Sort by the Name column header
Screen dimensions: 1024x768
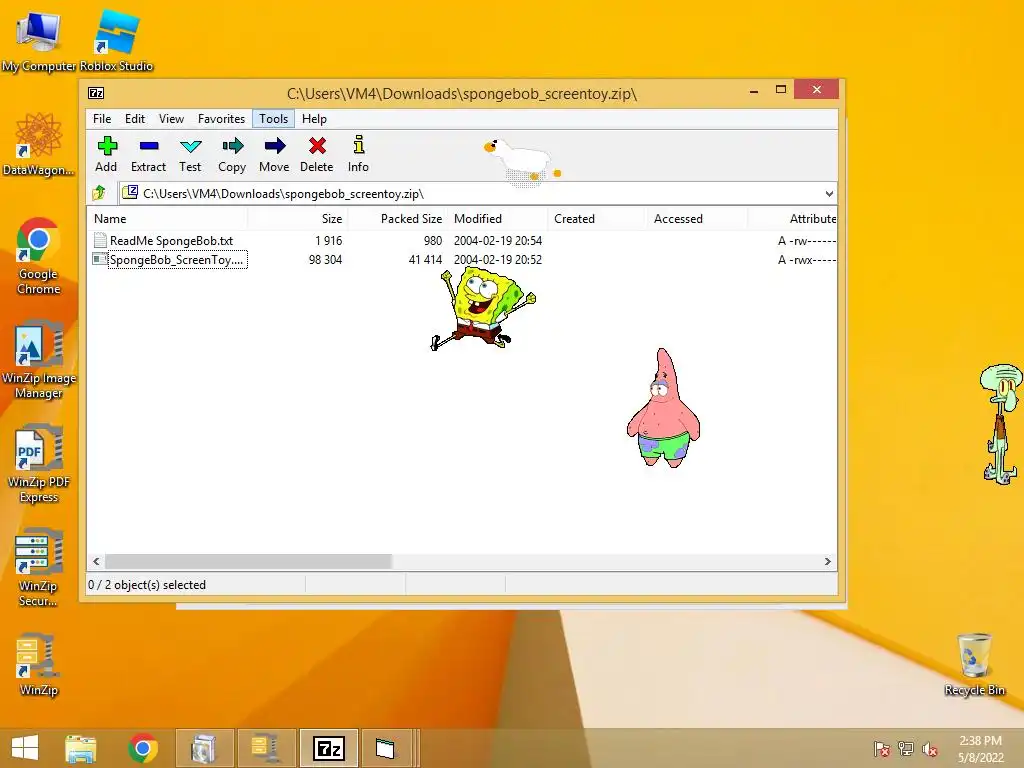(x=167, y=219)
